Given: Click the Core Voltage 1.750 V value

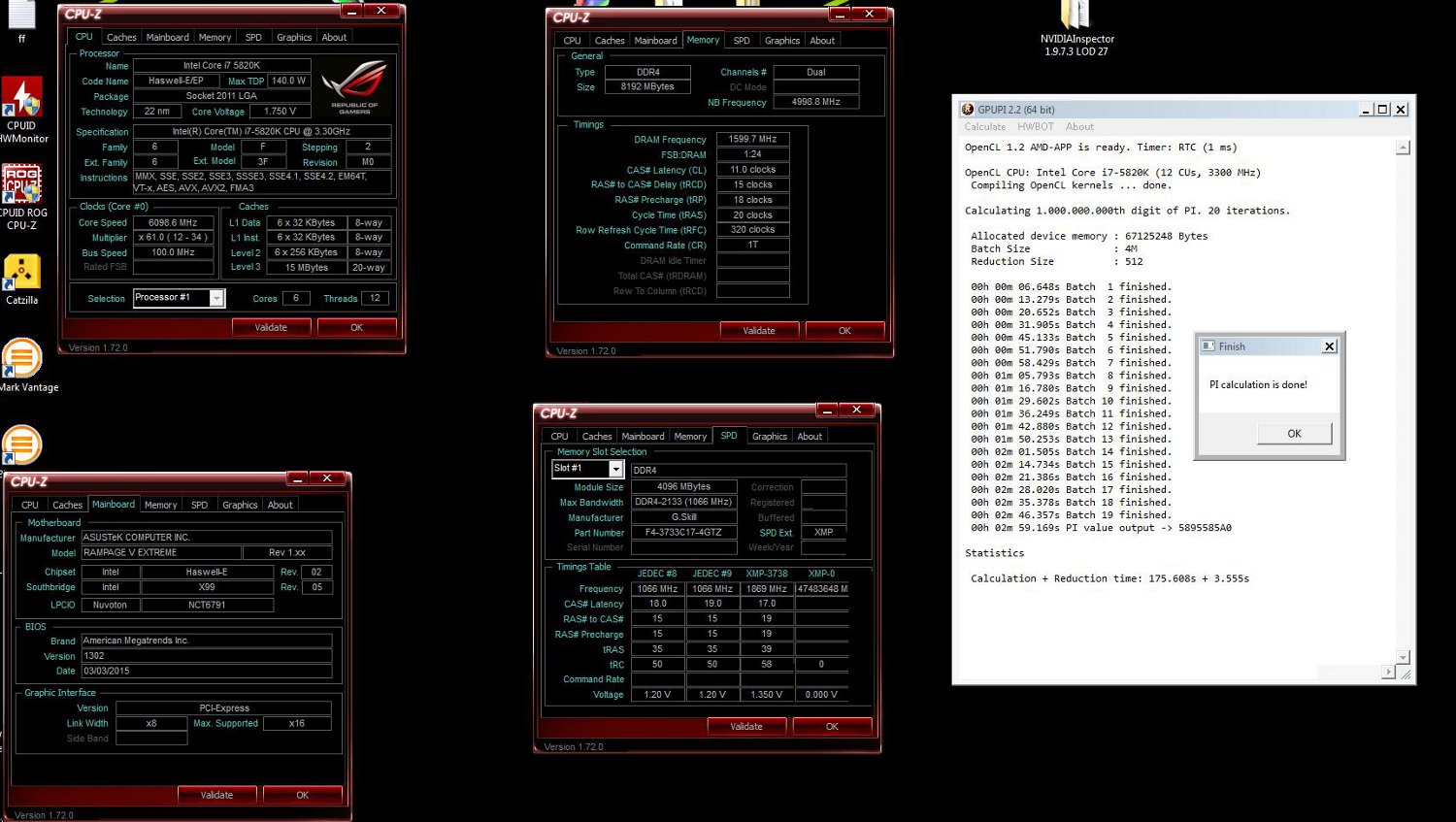Looking at the screenshot, I should 280,111.
